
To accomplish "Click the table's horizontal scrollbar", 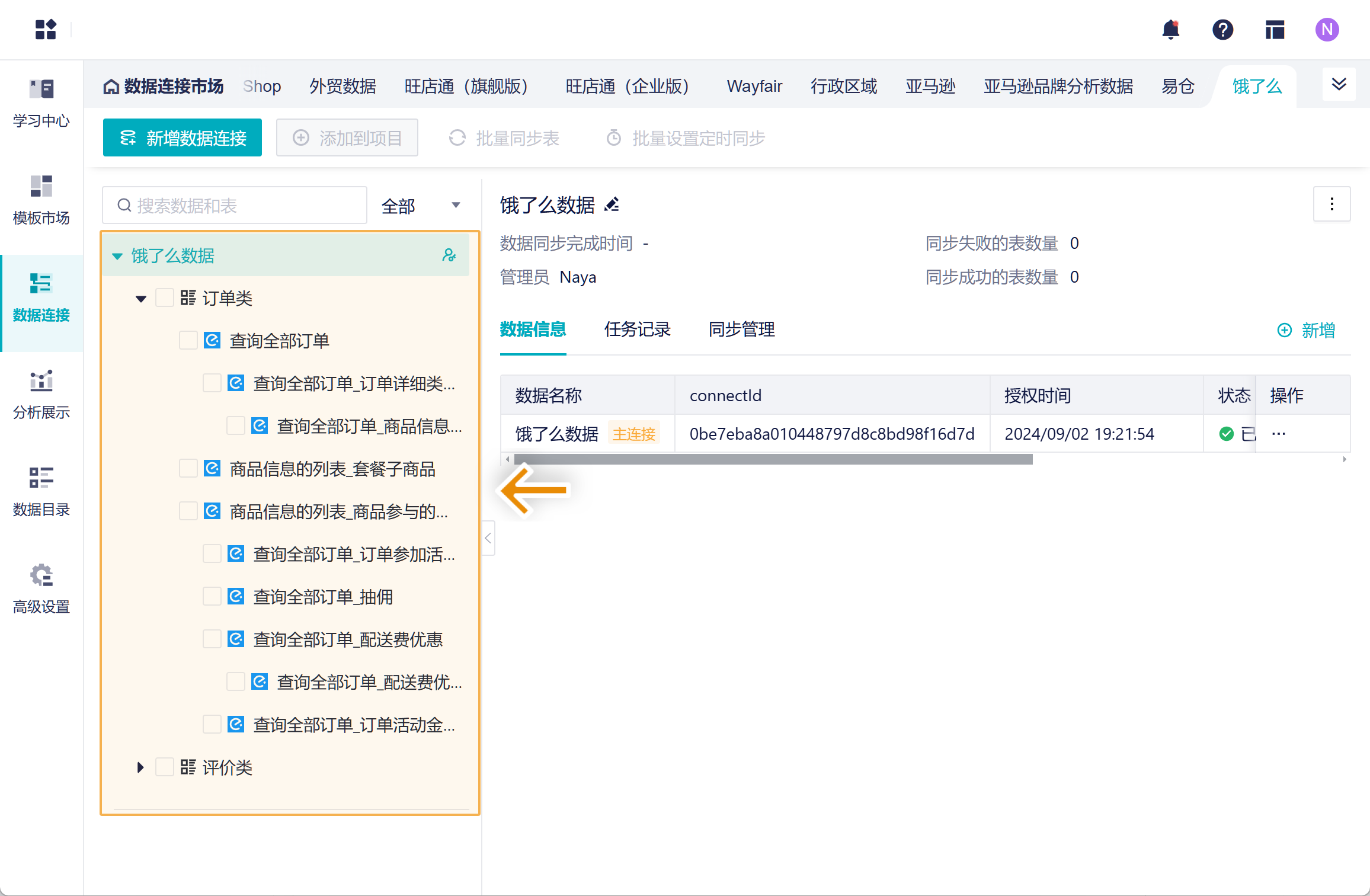I will 773,460.
